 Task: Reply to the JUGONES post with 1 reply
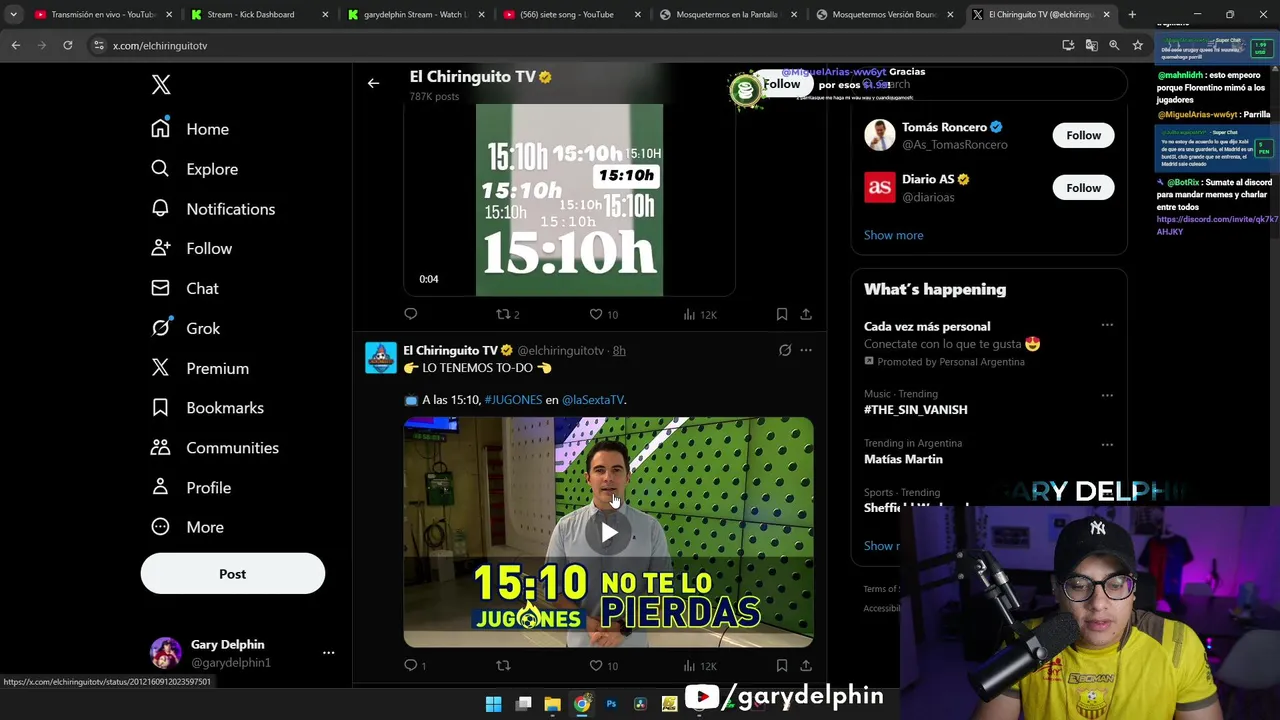point(415,665)
